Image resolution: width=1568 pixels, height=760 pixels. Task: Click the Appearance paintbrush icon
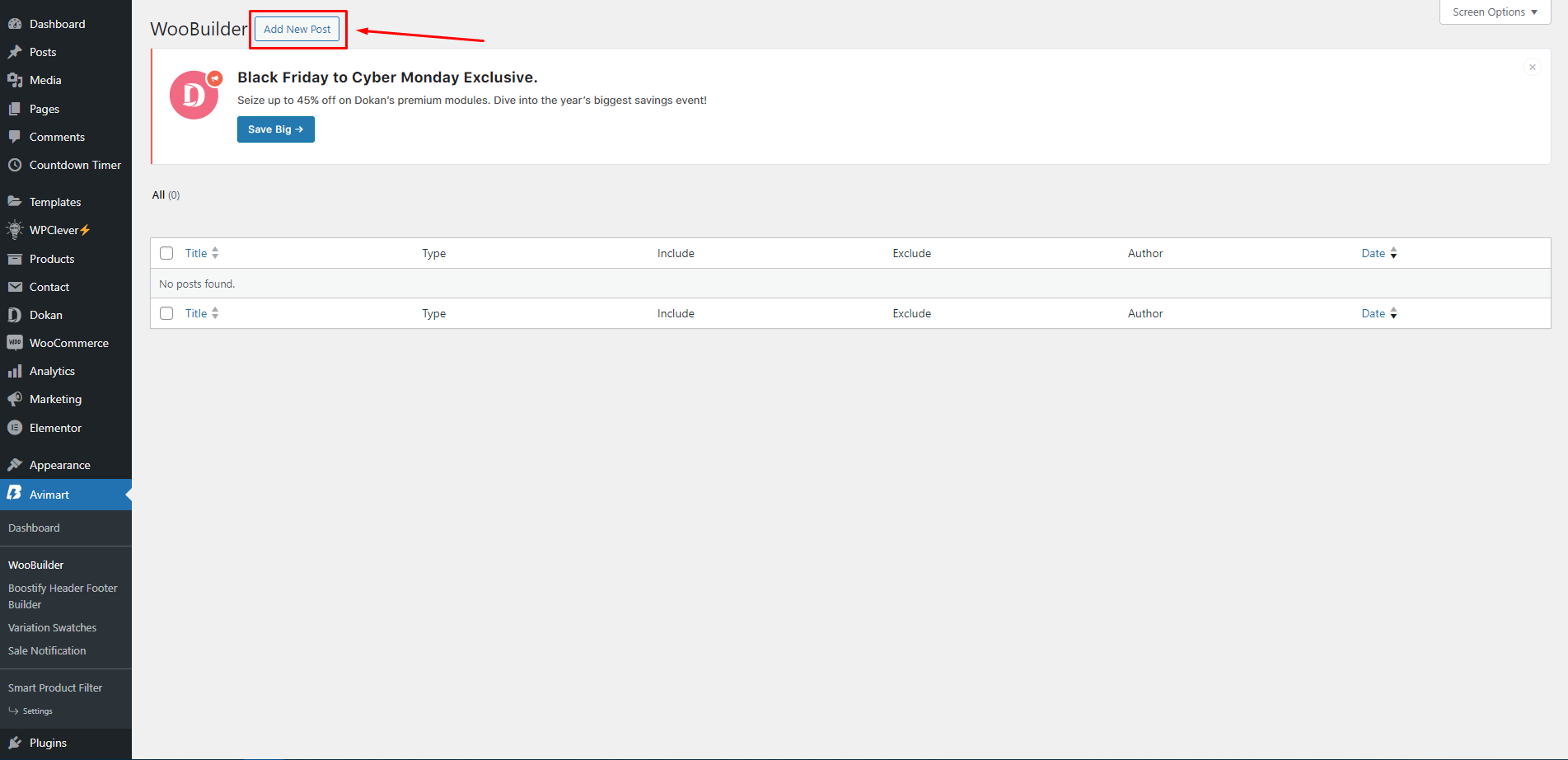[x=15, y=465]
